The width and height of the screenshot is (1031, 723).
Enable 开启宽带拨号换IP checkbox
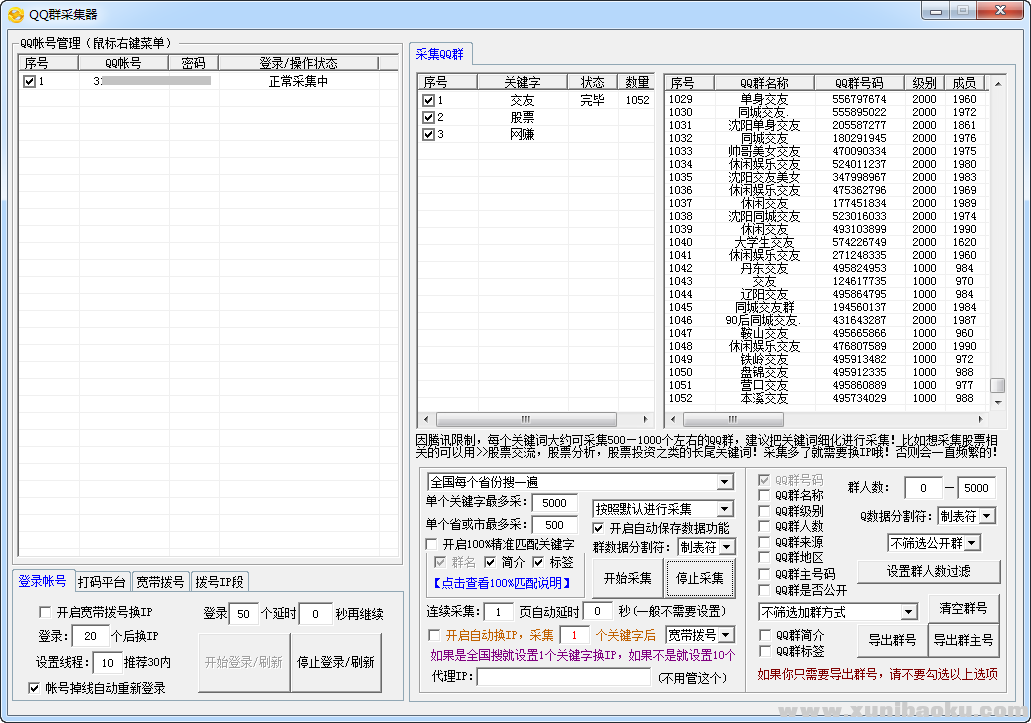coord(44,613)
